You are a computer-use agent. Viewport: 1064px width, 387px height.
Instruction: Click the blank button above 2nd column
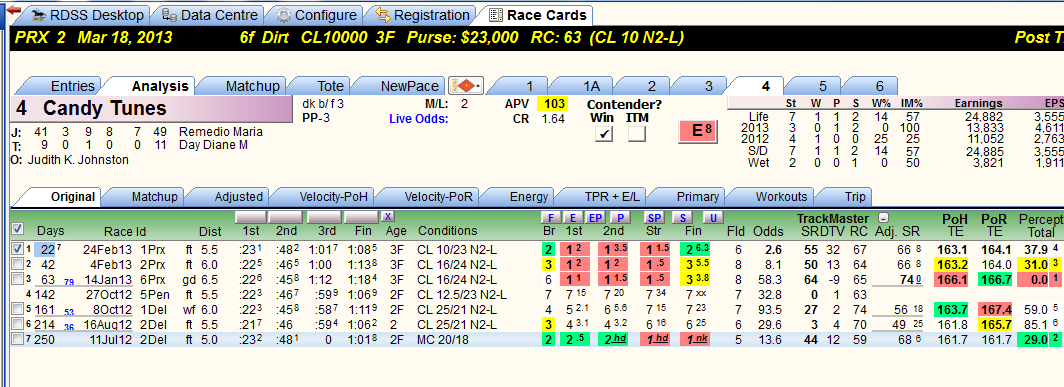tap(285, 217)
